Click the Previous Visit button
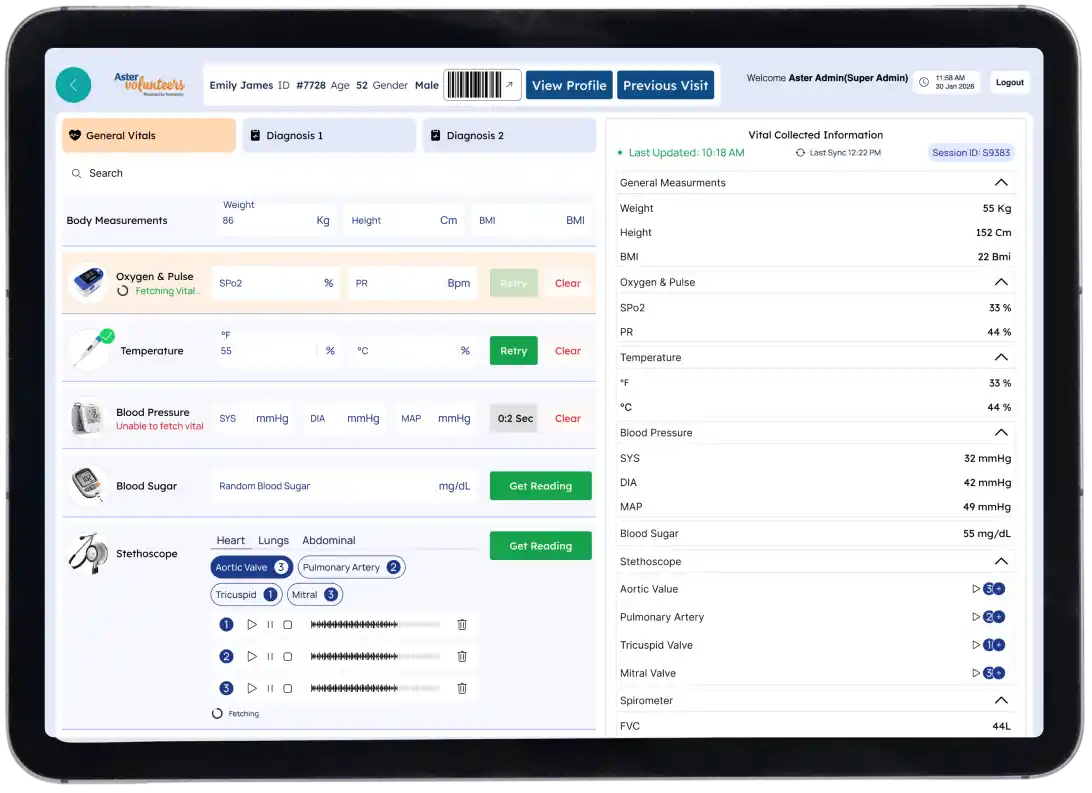This screenshot has width=1092, height=793. tap(665, 85)
